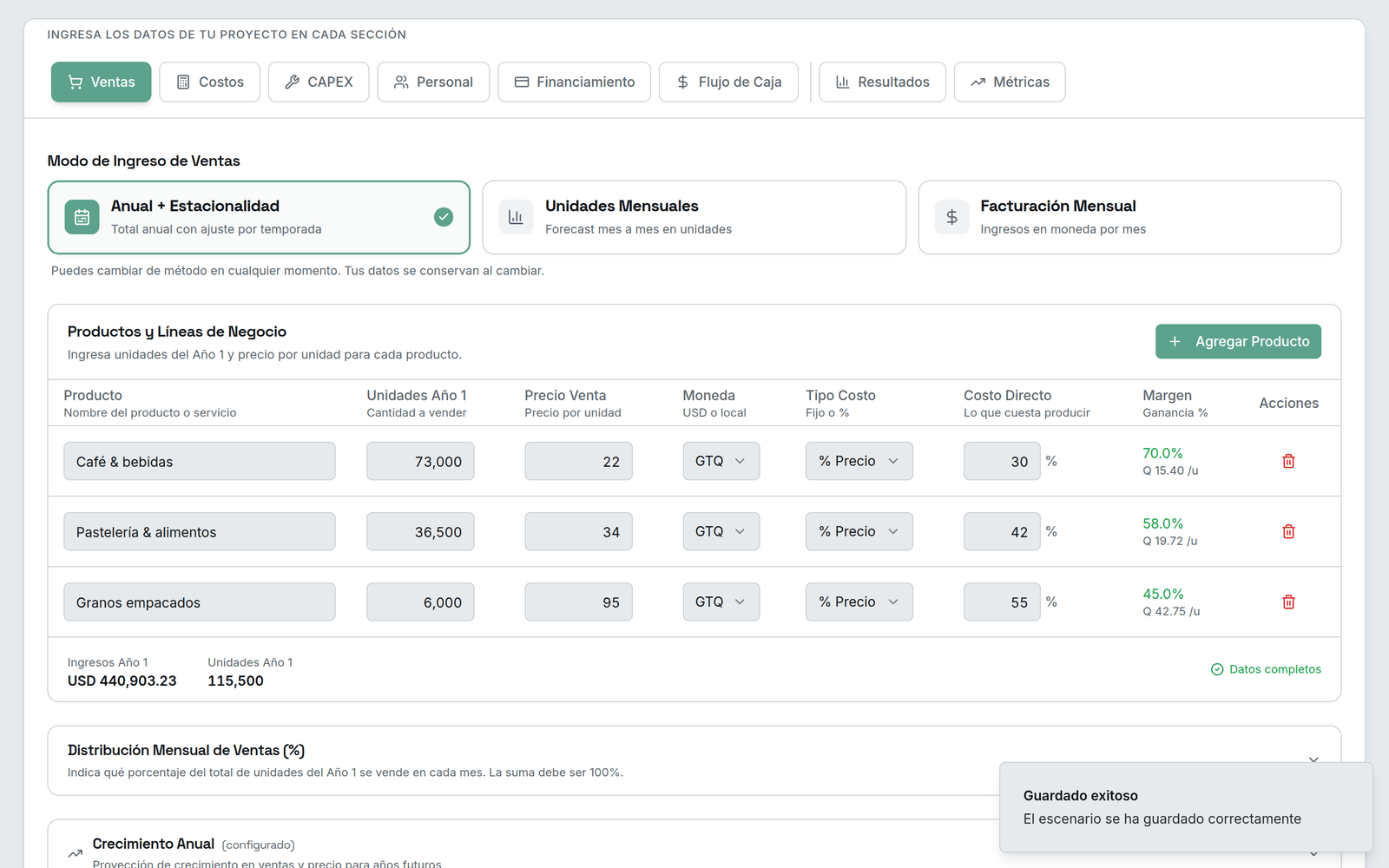Click the Productos y Líneas de Negocio heading
Image resolution: width=1389 pixels, height=868 pixels.
(177, 332)
